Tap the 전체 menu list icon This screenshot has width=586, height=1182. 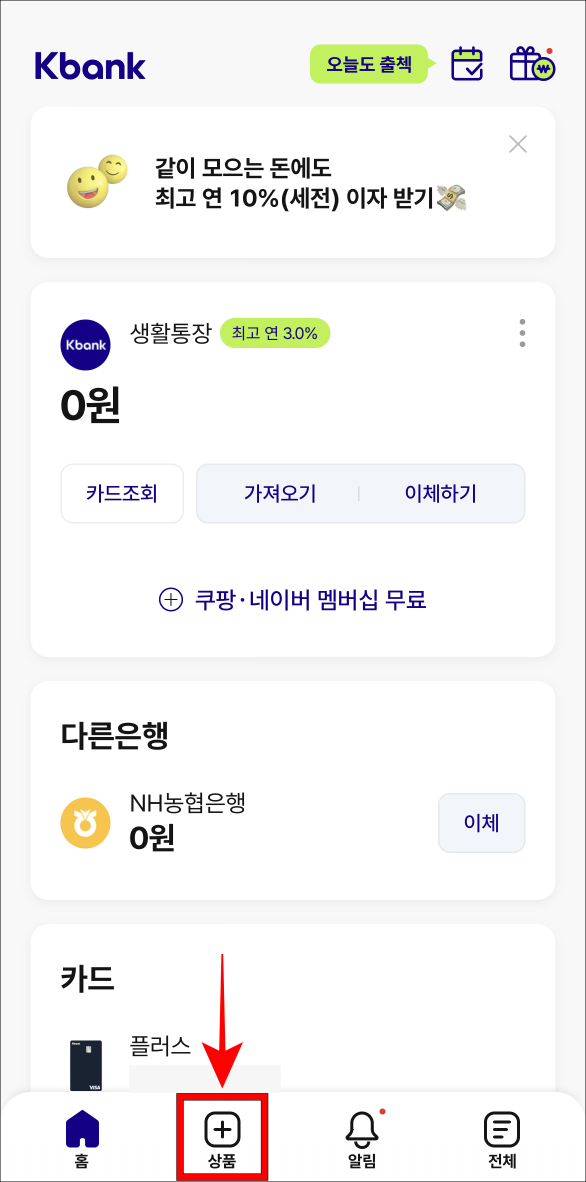click(500, 1127)
